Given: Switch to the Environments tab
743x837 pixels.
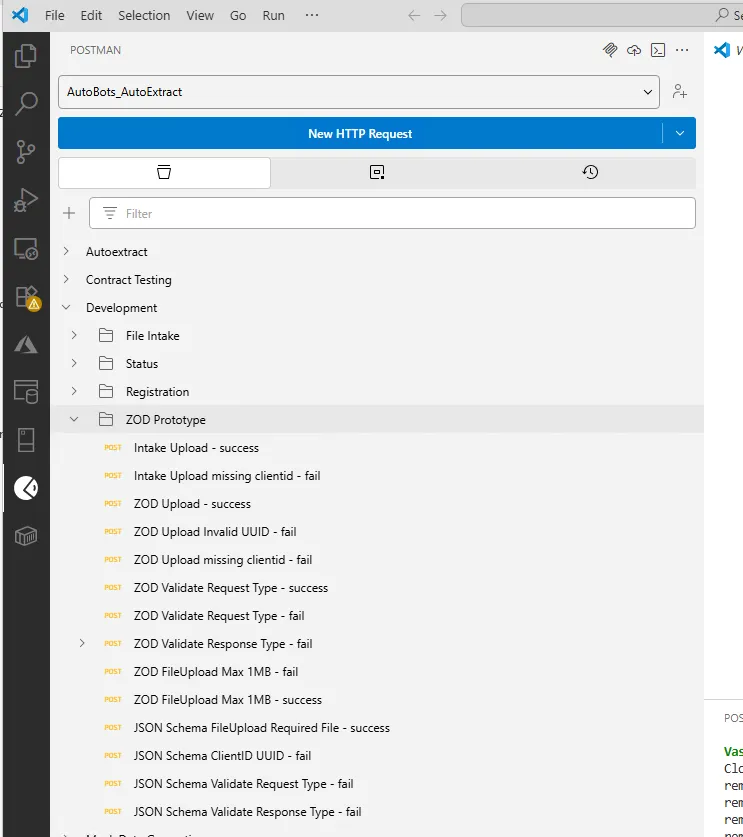Looking at the screenshot, I should (377, 172).
